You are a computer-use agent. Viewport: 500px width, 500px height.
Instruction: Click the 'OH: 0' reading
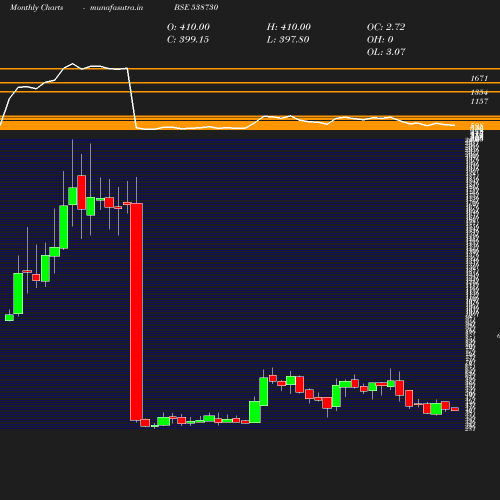tap(380, 39)
